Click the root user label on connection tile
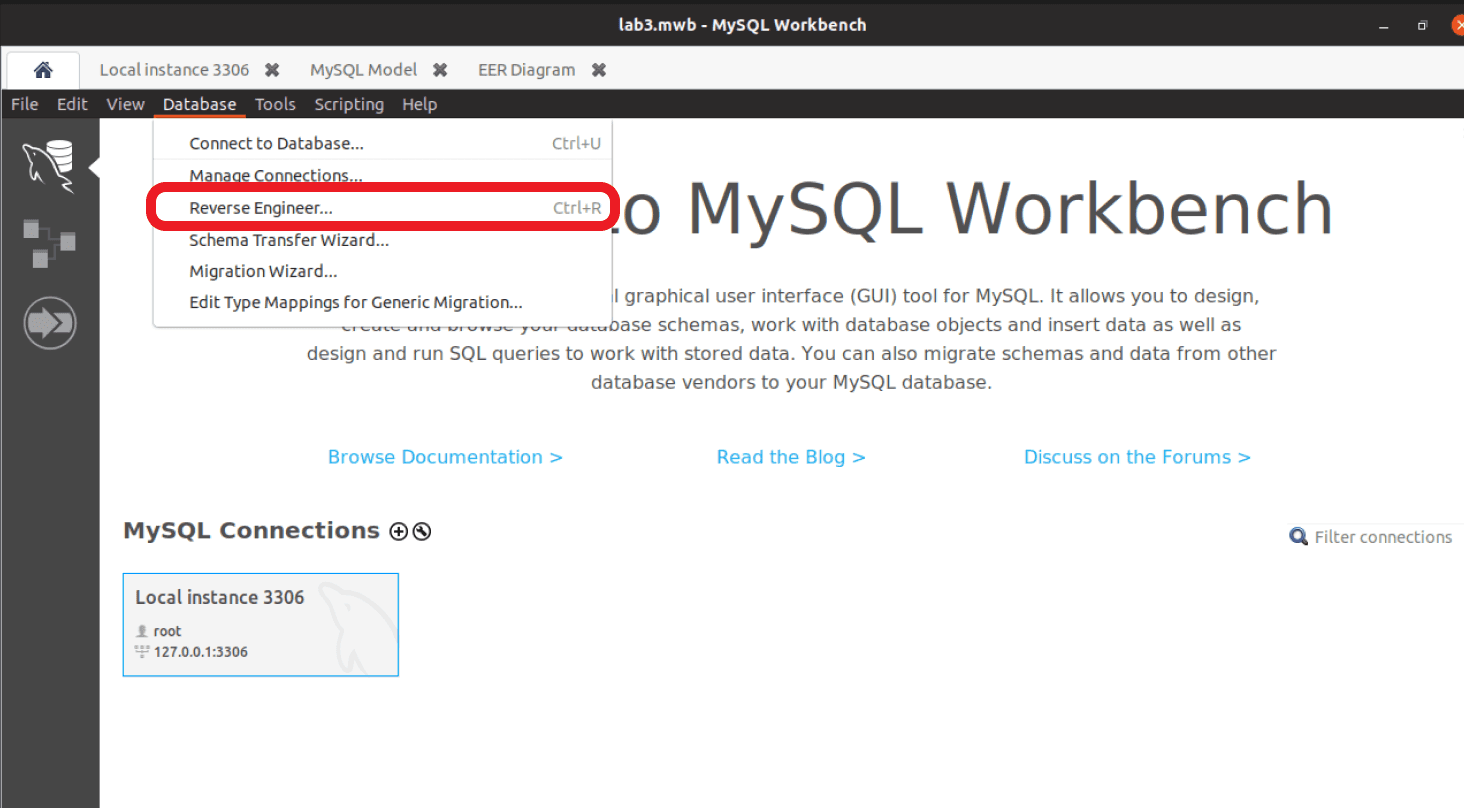The image size is (1464, 808). pos(167,631)
